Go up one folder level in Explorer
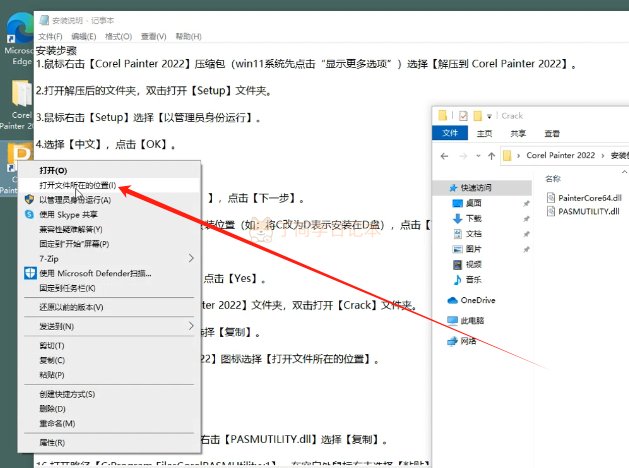Screen dimensions: 629x468 [x=491, y=156]
